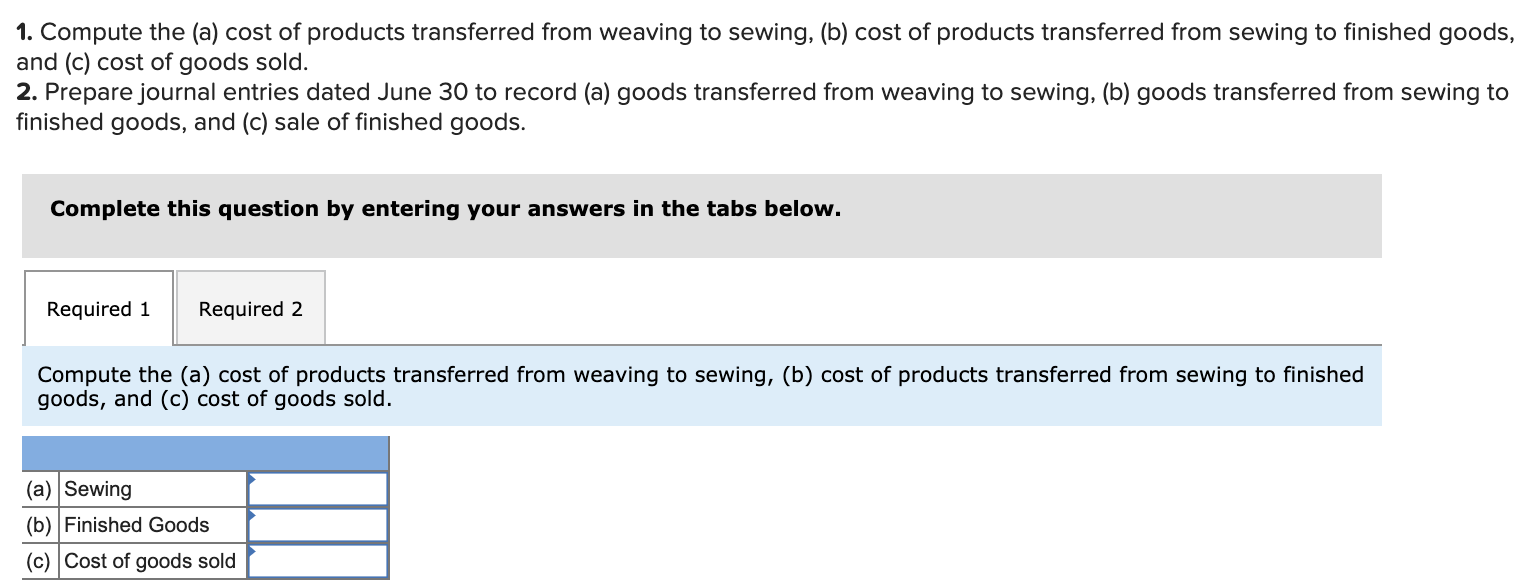The image size is (1520, 586).
Task: Click the hint marker on the Cost of goods sold field
Action: click(253, 553)
